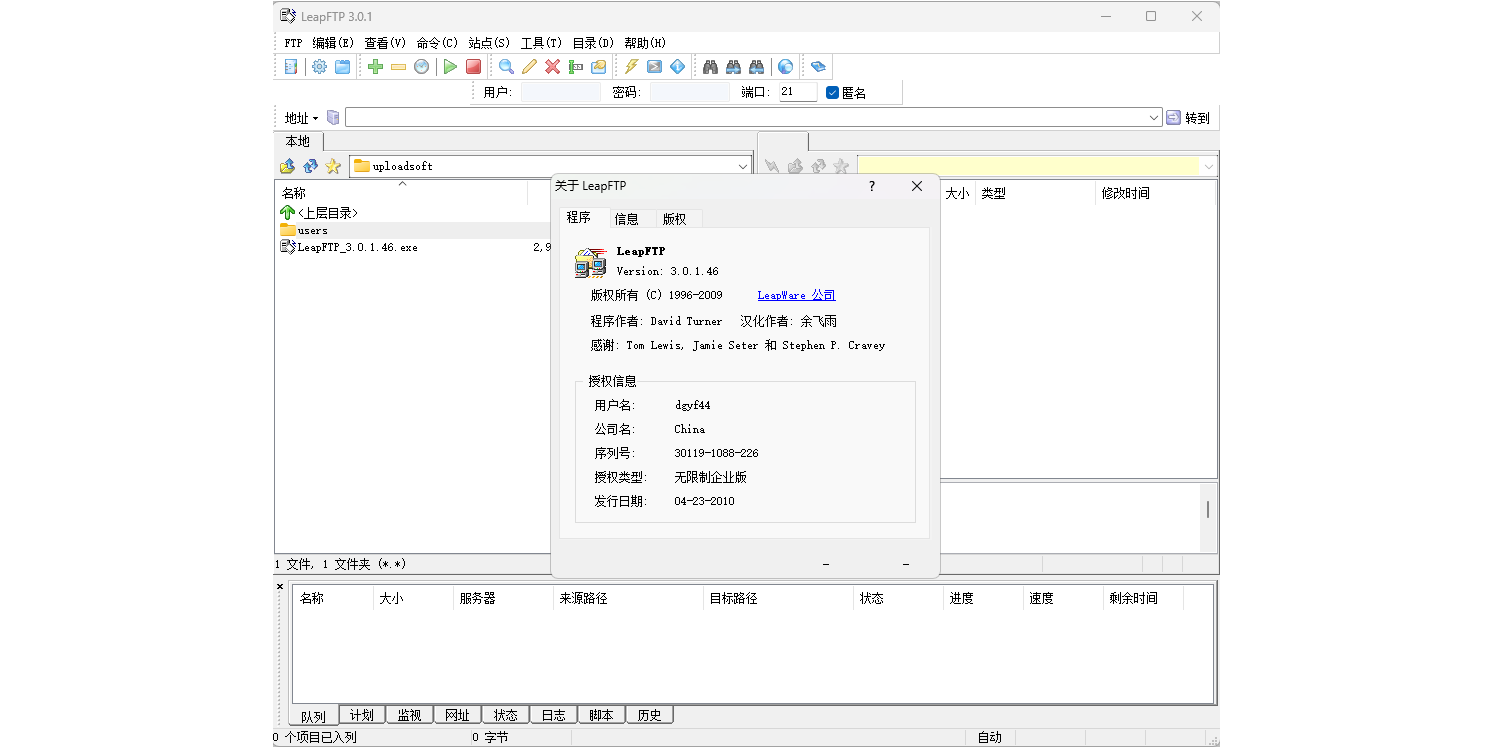Click the lightning bolt quick connect icon
Viewport: 1494px width, 747px height.
pos(631,67)
